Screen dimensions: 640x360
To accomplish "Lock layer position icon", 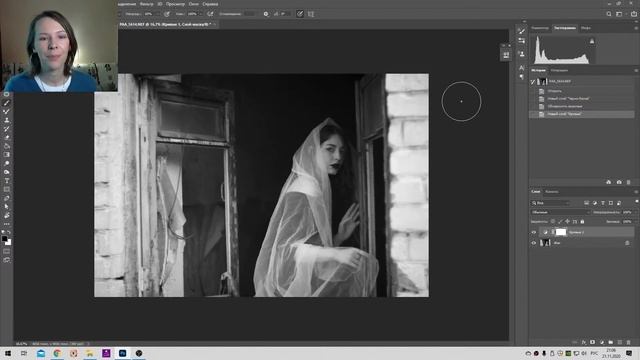I will click(567, 222).
